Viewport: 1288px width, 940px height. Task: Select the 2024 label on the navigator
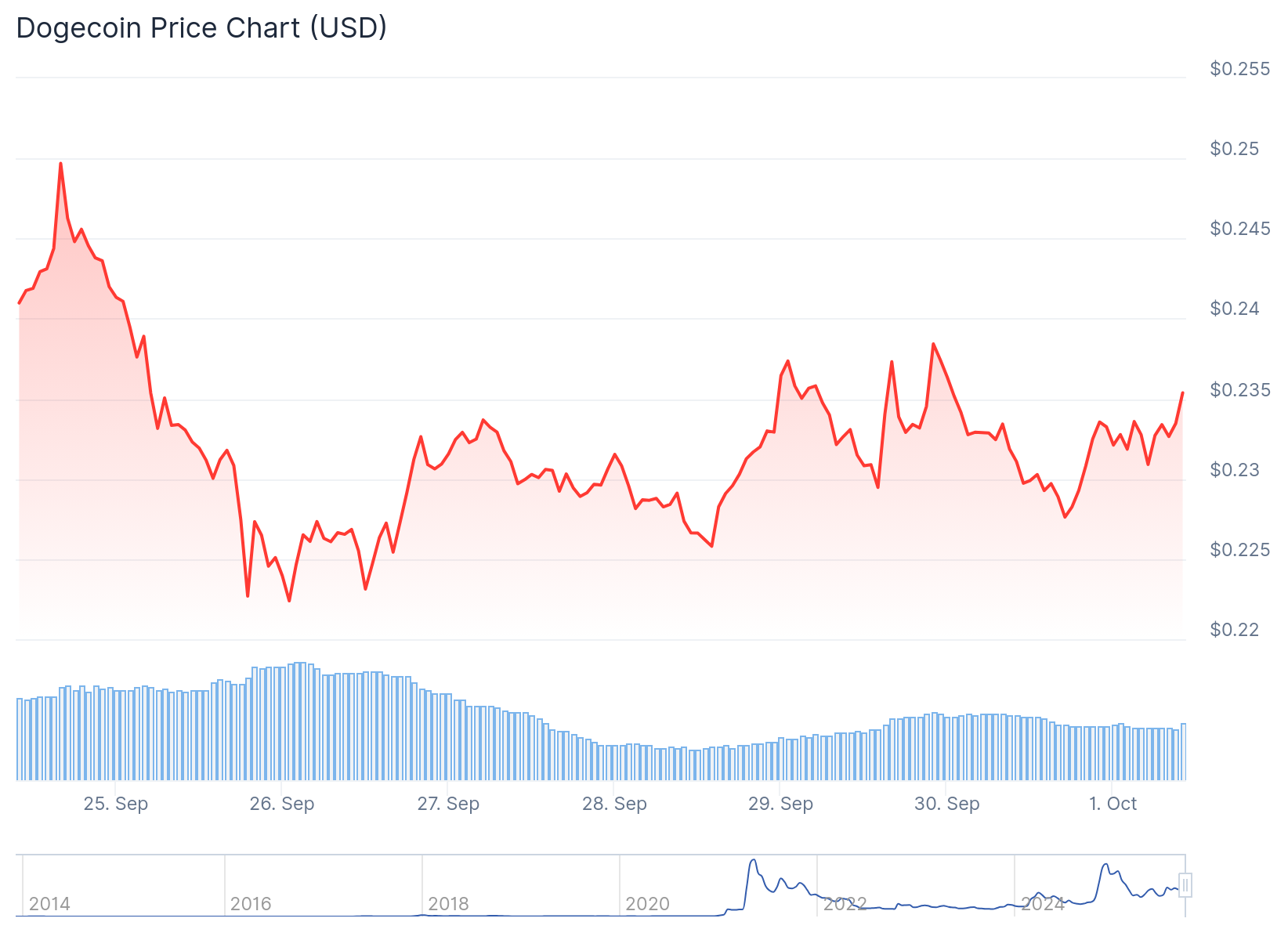(x=1043, y=904)
